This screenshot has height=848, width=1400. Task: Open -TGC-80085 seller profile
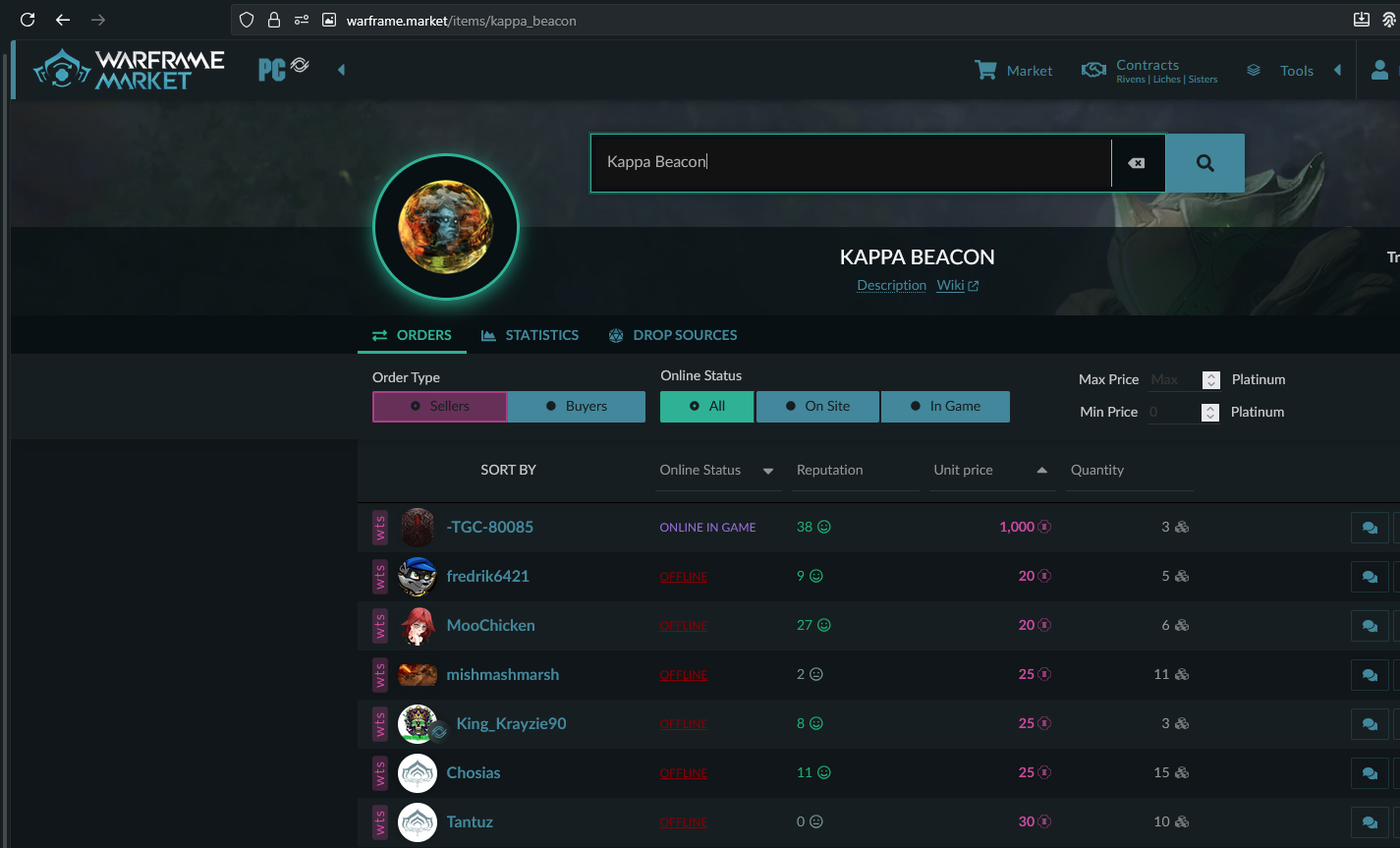tap(490, 527)
